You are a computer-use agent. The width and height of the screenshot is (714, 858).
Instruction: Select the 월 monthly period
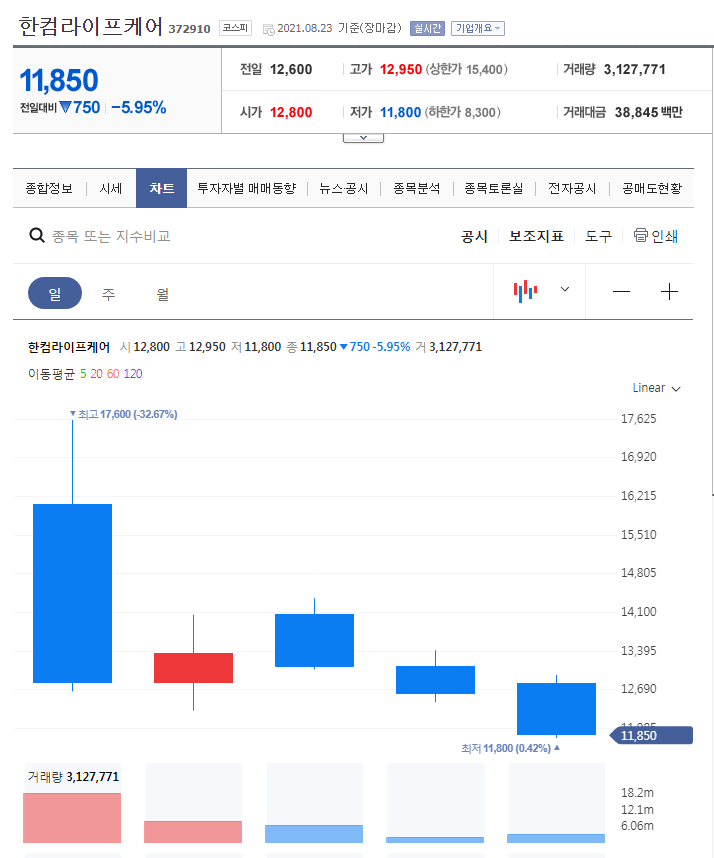point(162,294)
